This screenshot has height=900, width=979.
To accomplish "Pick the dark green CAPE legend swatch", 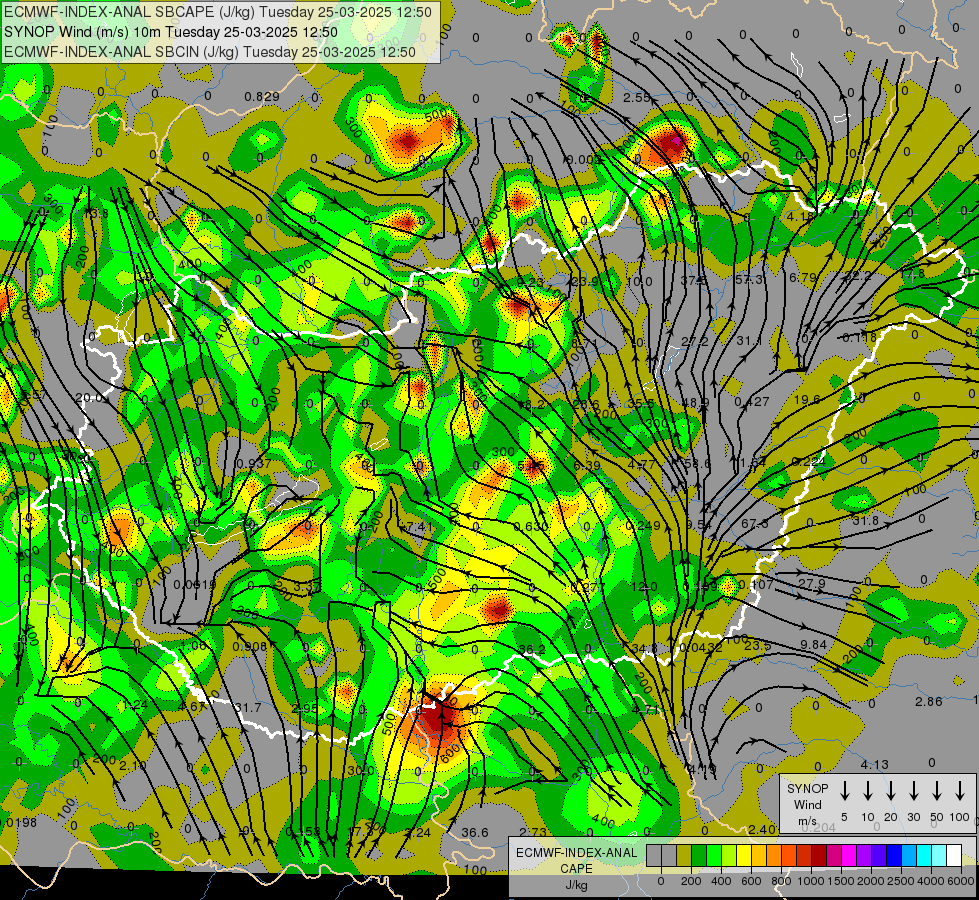I will [699, 856].
